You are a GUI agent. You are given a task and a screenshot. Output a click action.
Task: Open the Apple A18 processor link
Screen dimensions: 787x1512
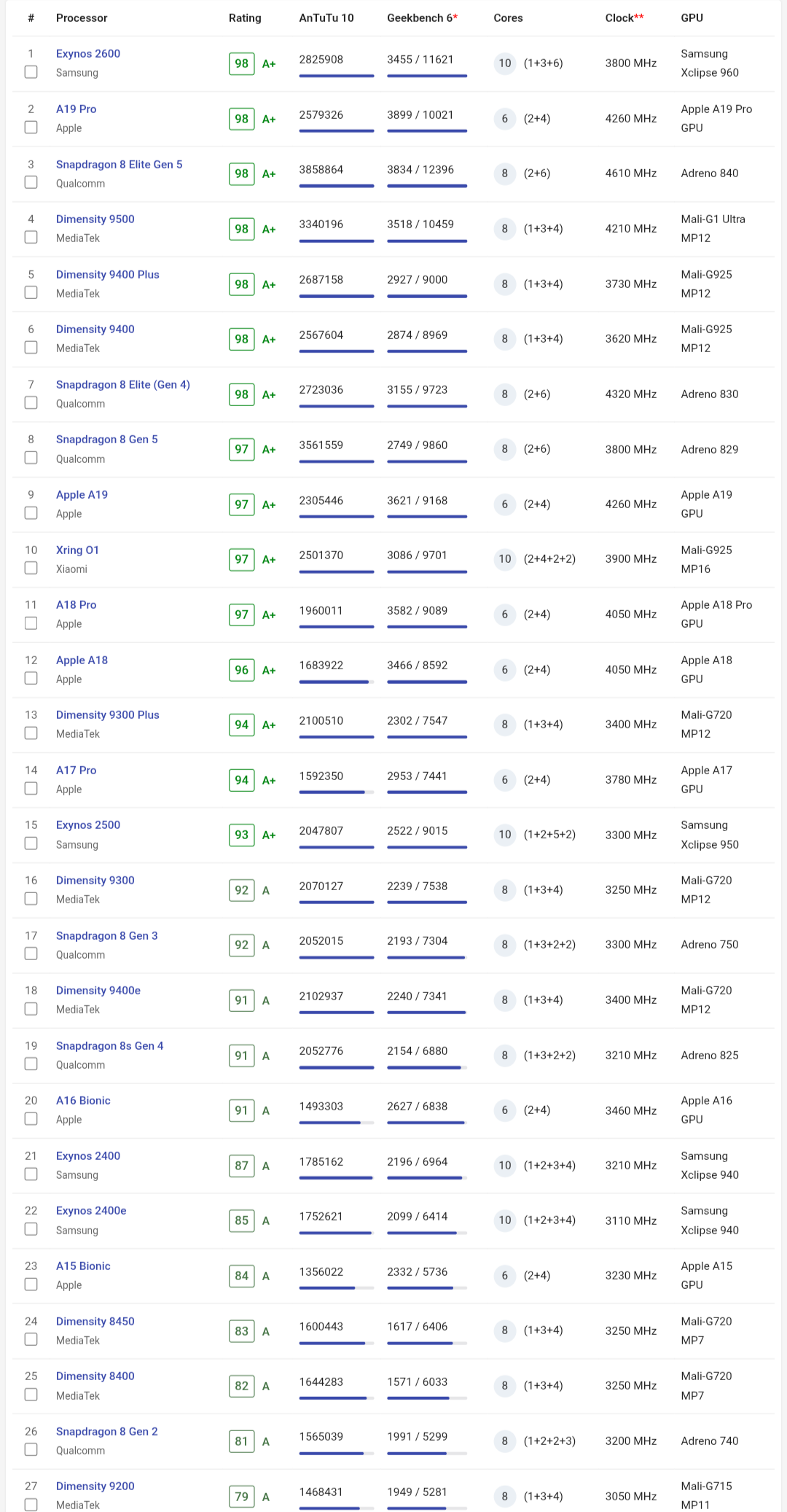point(82,660)
